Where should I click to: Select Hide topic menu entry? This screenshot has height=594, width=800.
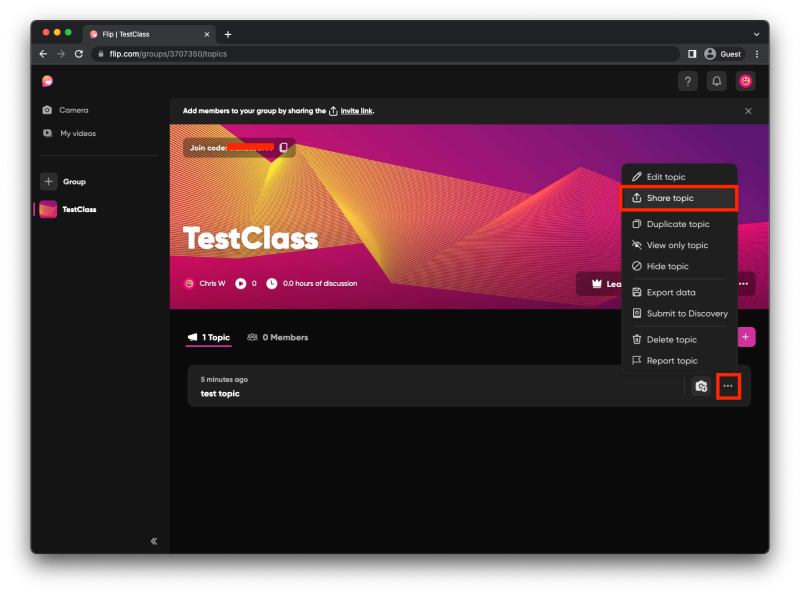point(667,267)
